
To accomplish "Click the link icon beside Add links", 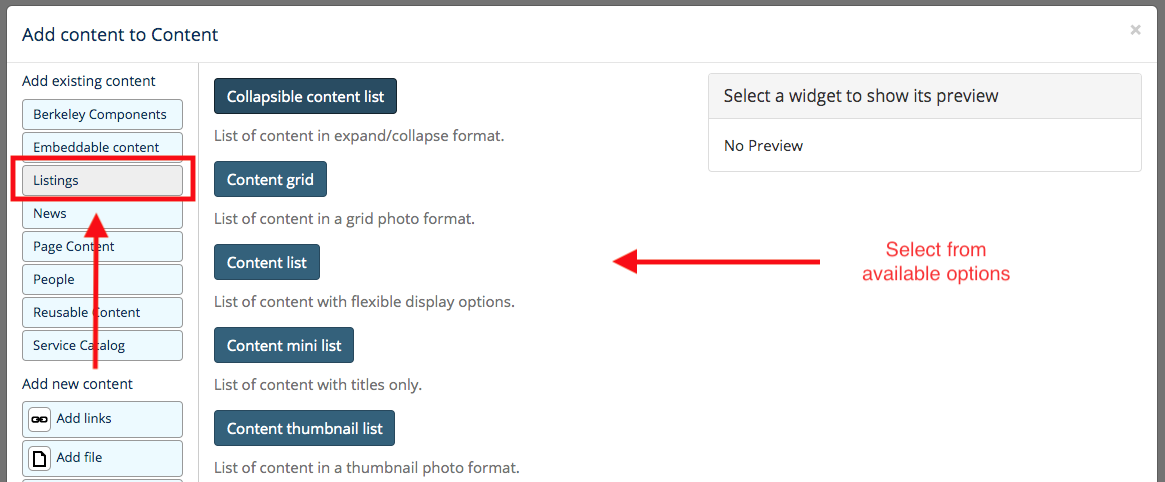I will tap(39, 419).
